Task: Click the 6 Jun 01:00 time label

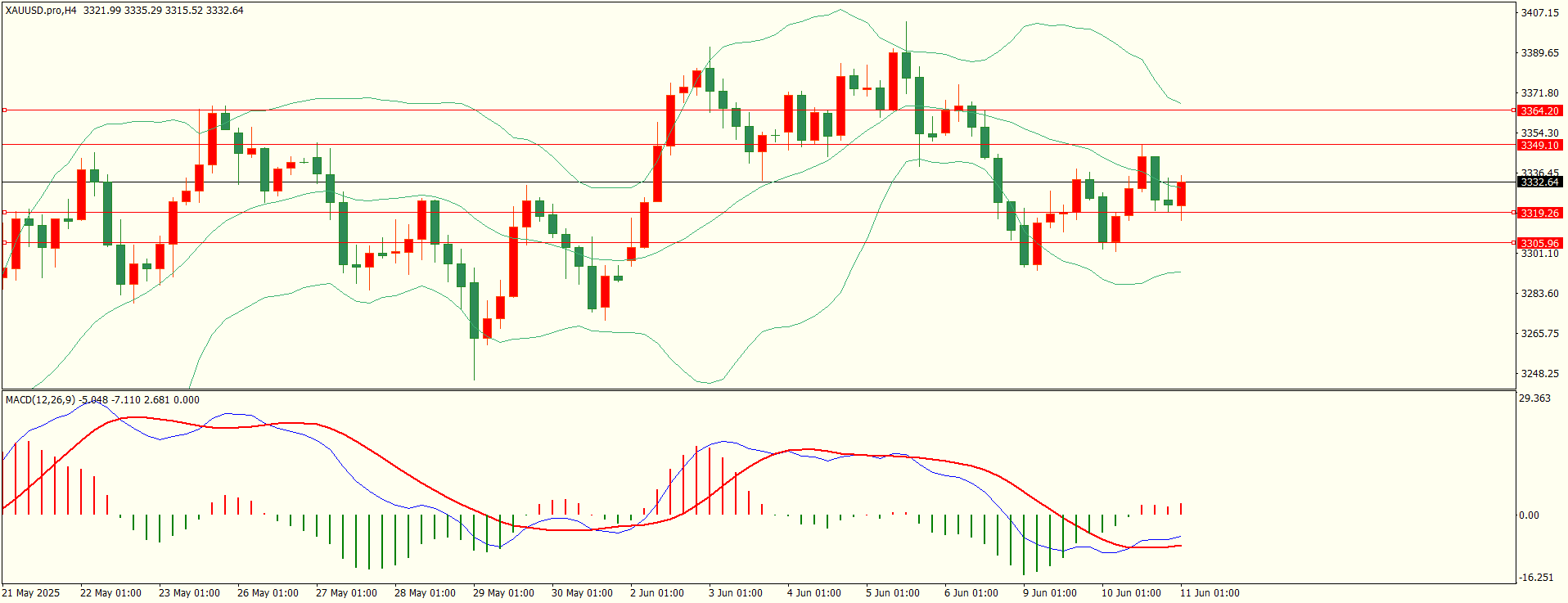Action: tap(971, 593)
